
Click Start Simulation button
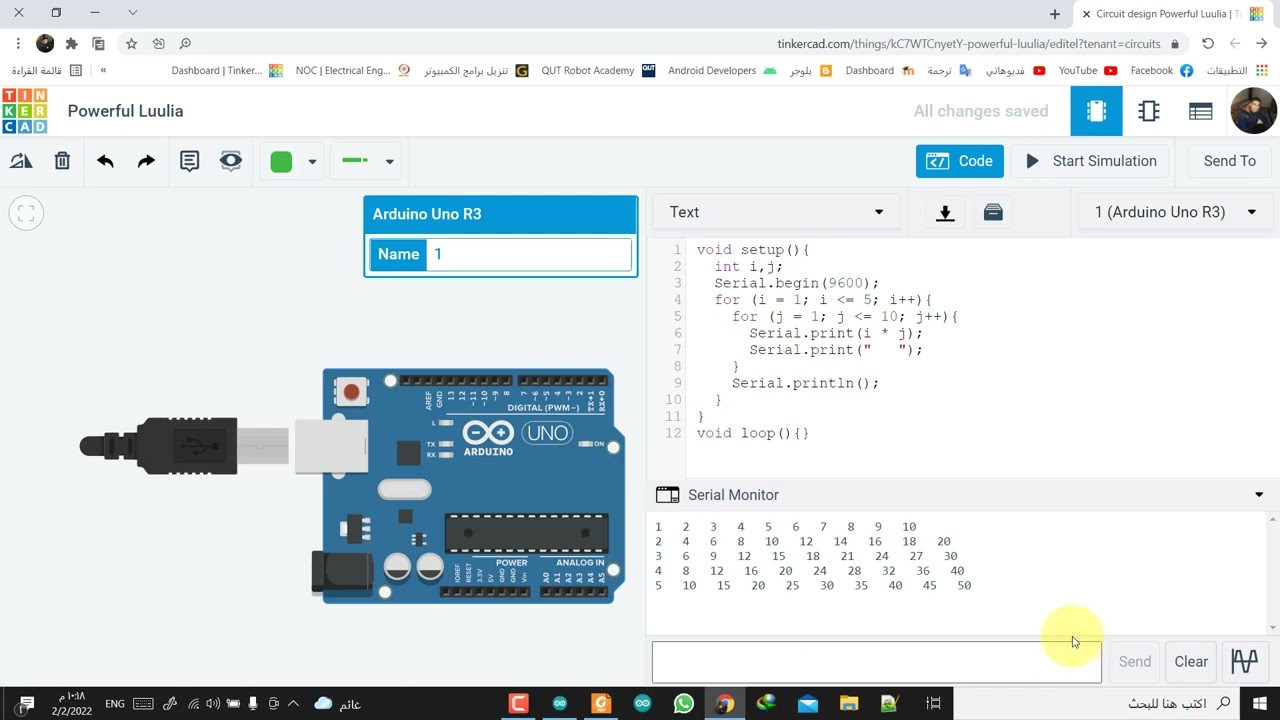click(1091, 161)
